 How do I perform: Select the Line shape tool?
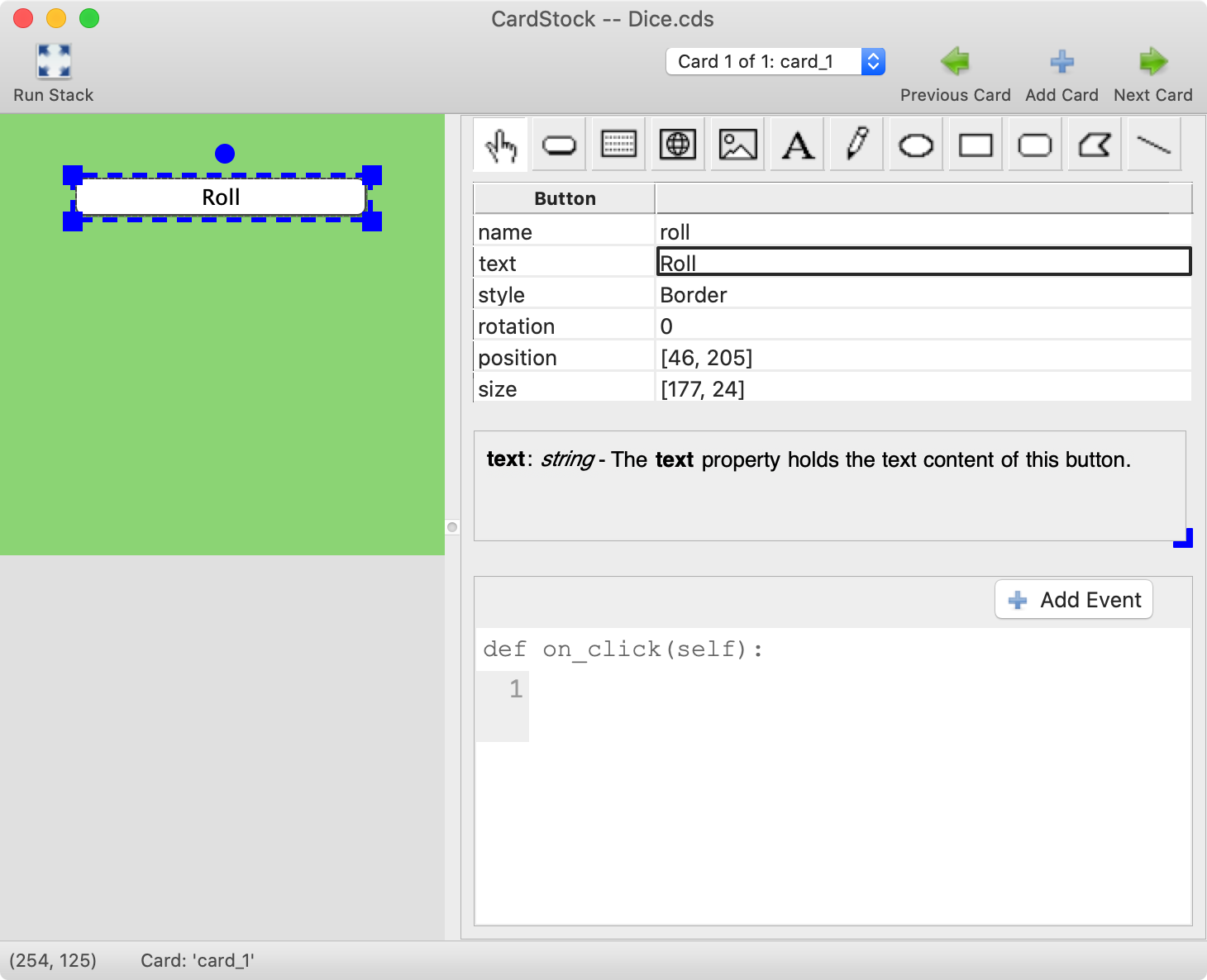(1154, 145)
